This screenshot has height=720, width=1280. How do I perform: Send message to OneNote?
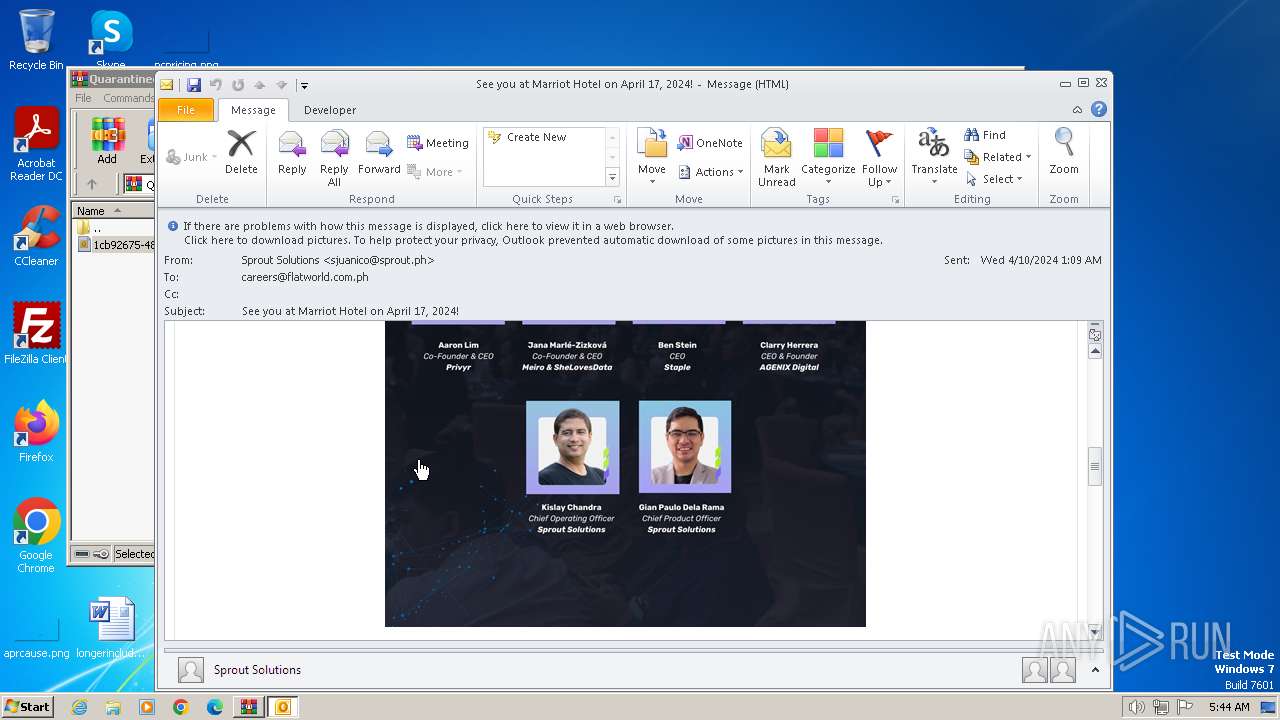click(x=710, y=143)
